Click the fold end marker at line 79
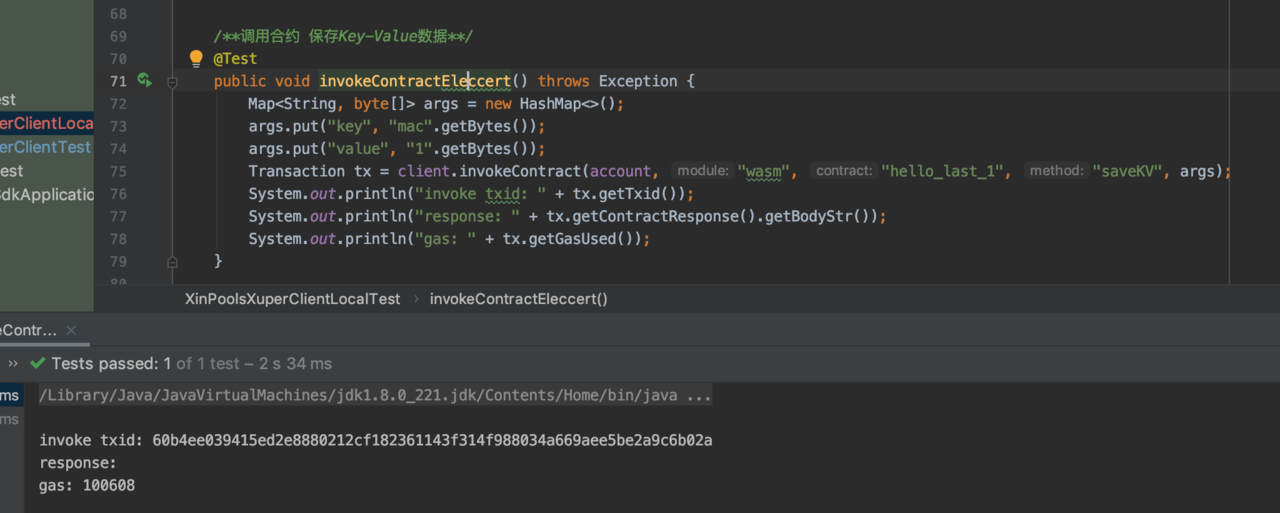This screenshot has height=513, width=1280. (x=172, y=261)
